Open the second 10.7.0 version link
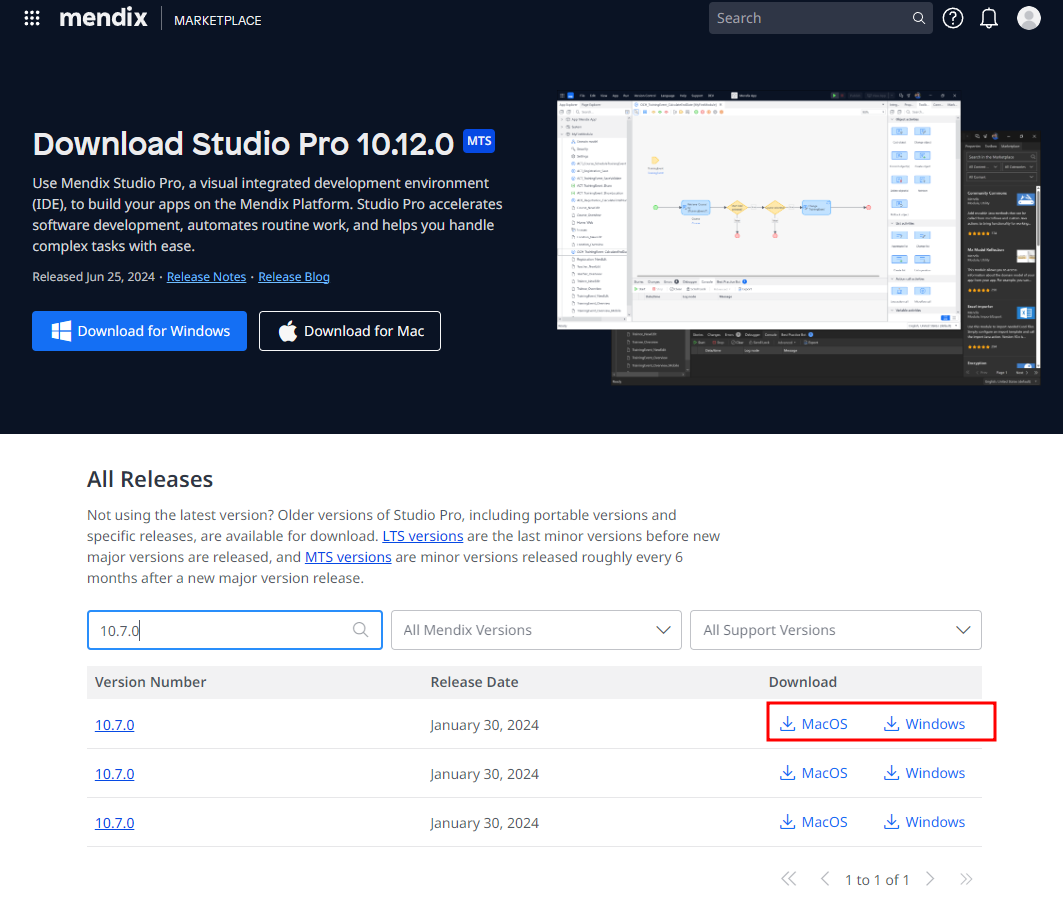The image size is (1063, 922). (115, 774)
